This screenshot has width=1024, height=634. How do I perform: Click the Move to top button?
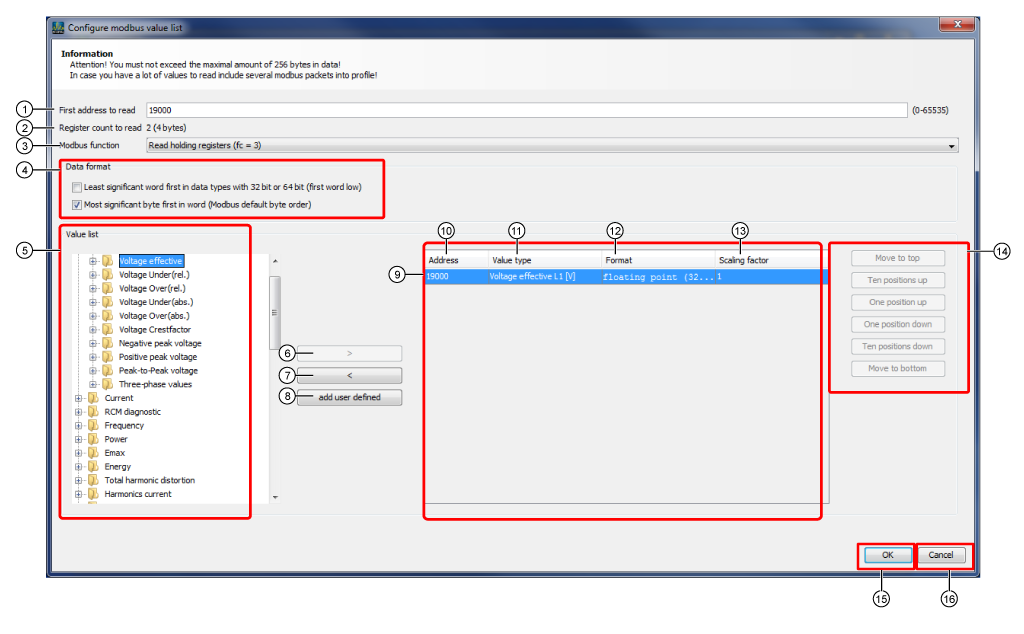(x=897, y=258)
